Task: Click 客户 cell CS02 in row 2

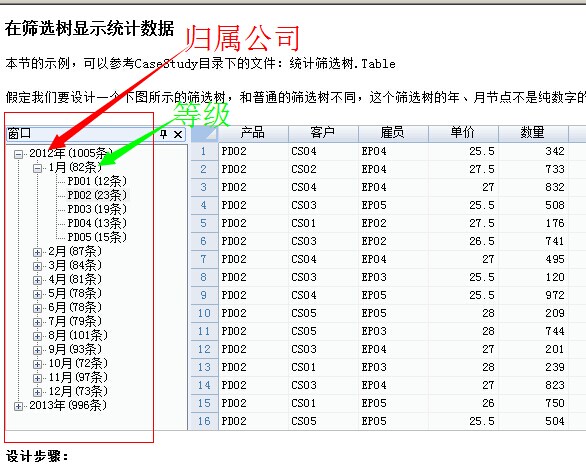Action: point(323,169)
